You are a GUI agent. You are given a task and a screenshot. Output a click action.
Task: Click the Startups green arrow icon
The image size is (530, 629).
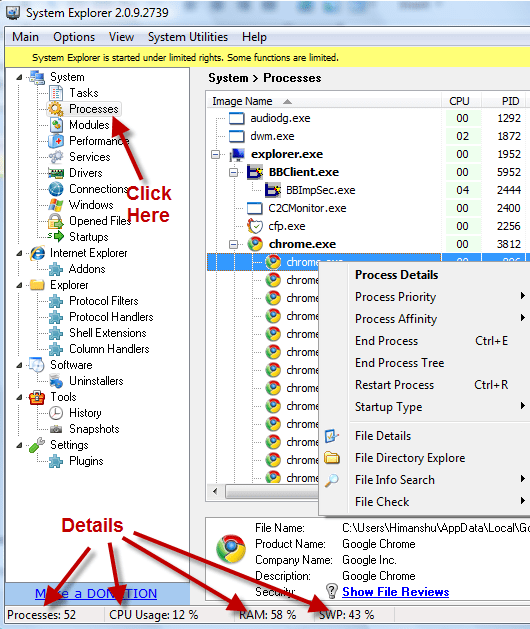pyautogui.click(x=56, y=236)
